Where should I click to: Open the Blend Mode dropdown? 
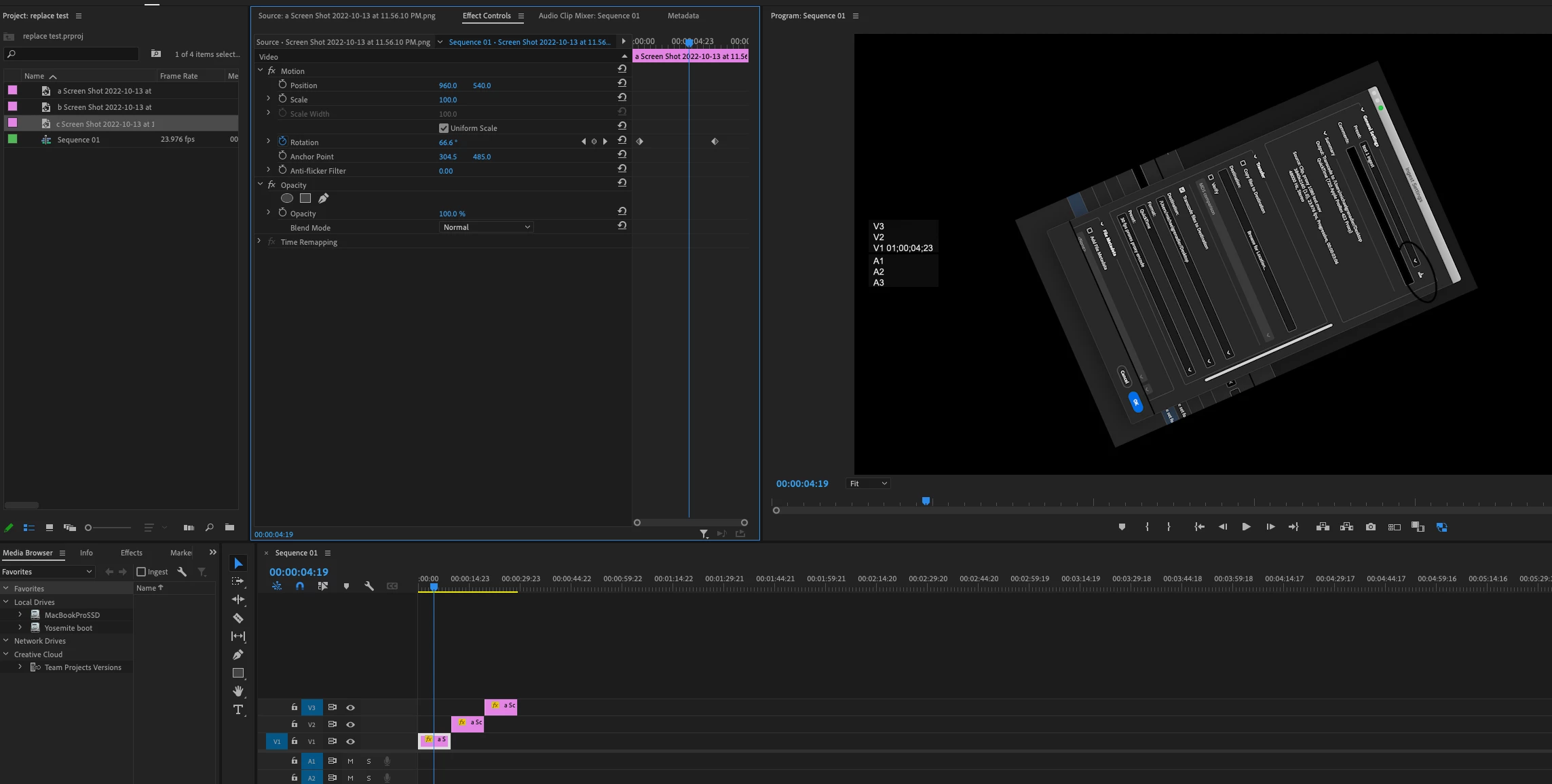[486, 227]
